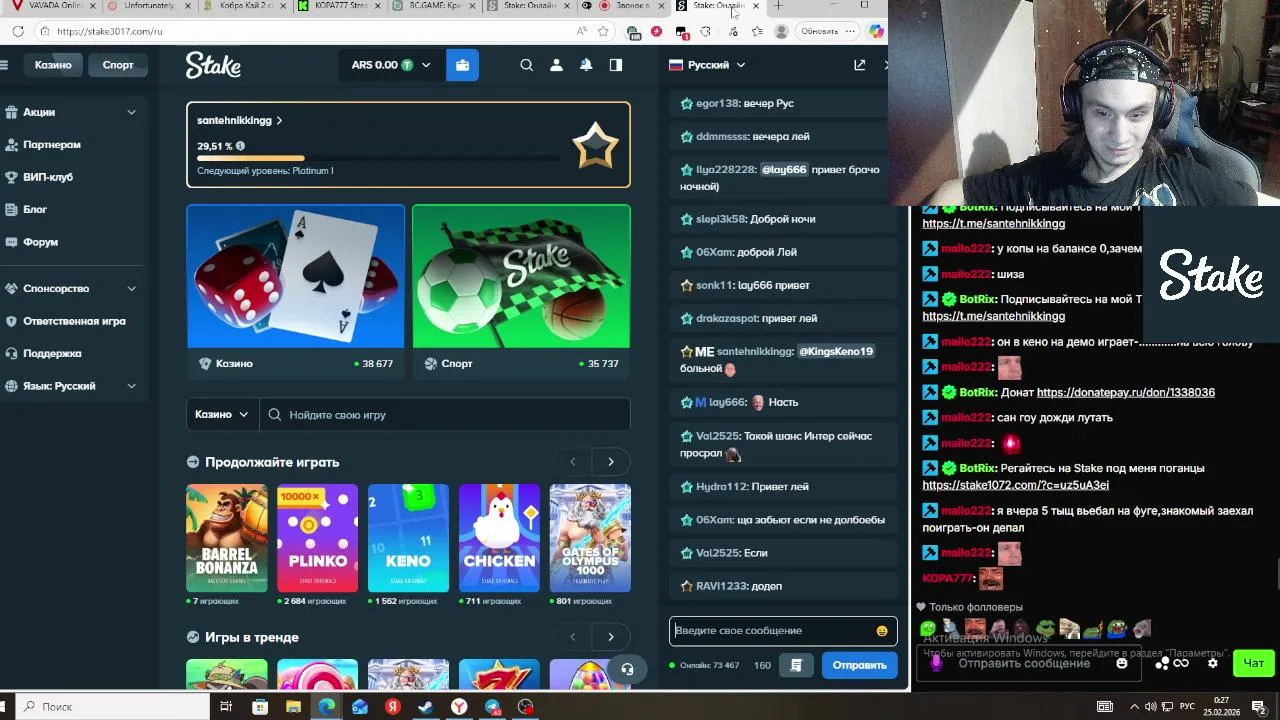1280x720 pixels.
Task: Open the wallet with the blue button
Action: [462, 65]
